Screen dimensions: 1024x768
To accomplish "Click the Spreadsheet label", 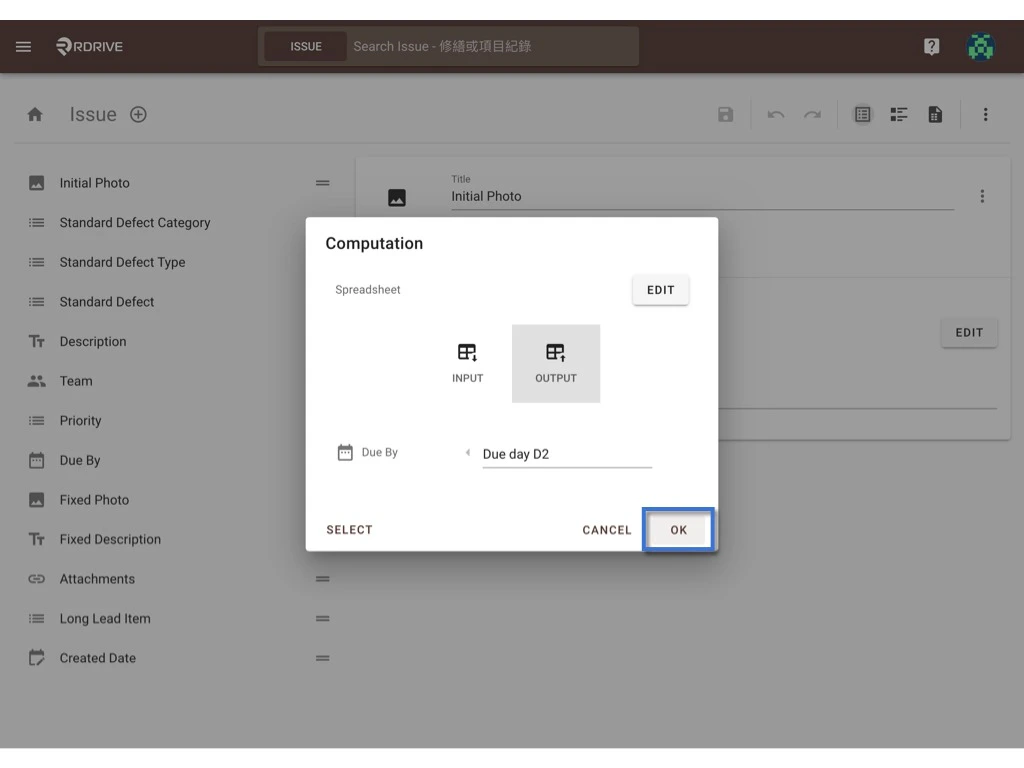I will coord(368,290).
